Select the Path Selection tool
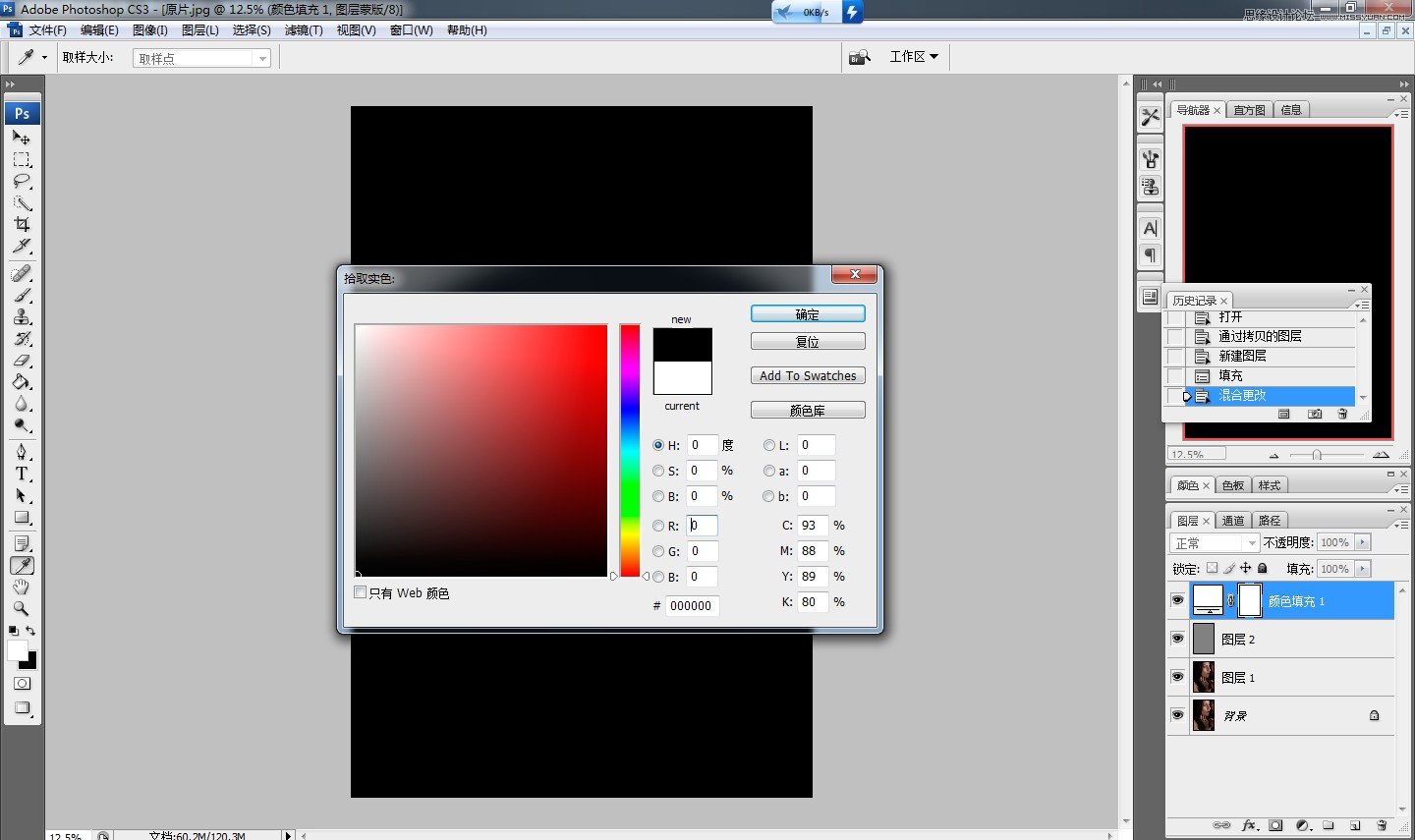 point(22,496)
